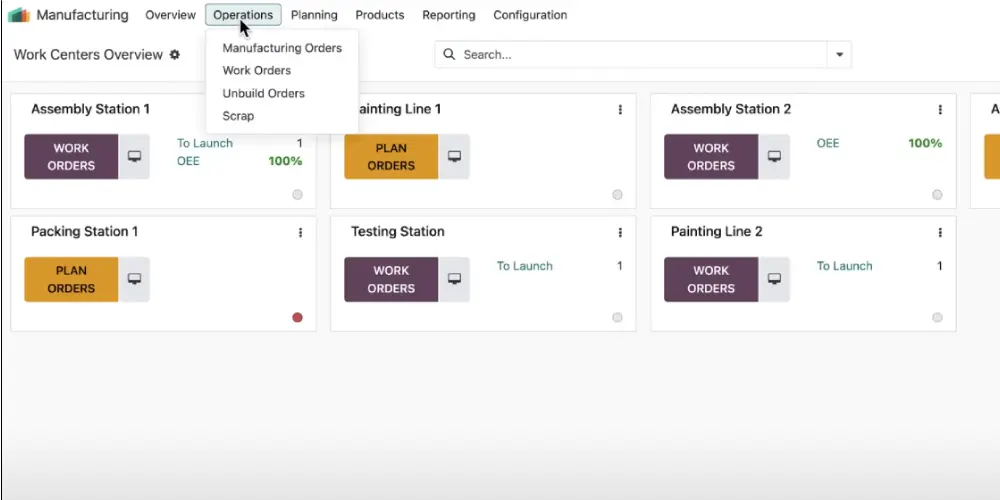Screen dimensions: 1000x500
Task: Open the Overview menu
Action: (x=170, y=15)
